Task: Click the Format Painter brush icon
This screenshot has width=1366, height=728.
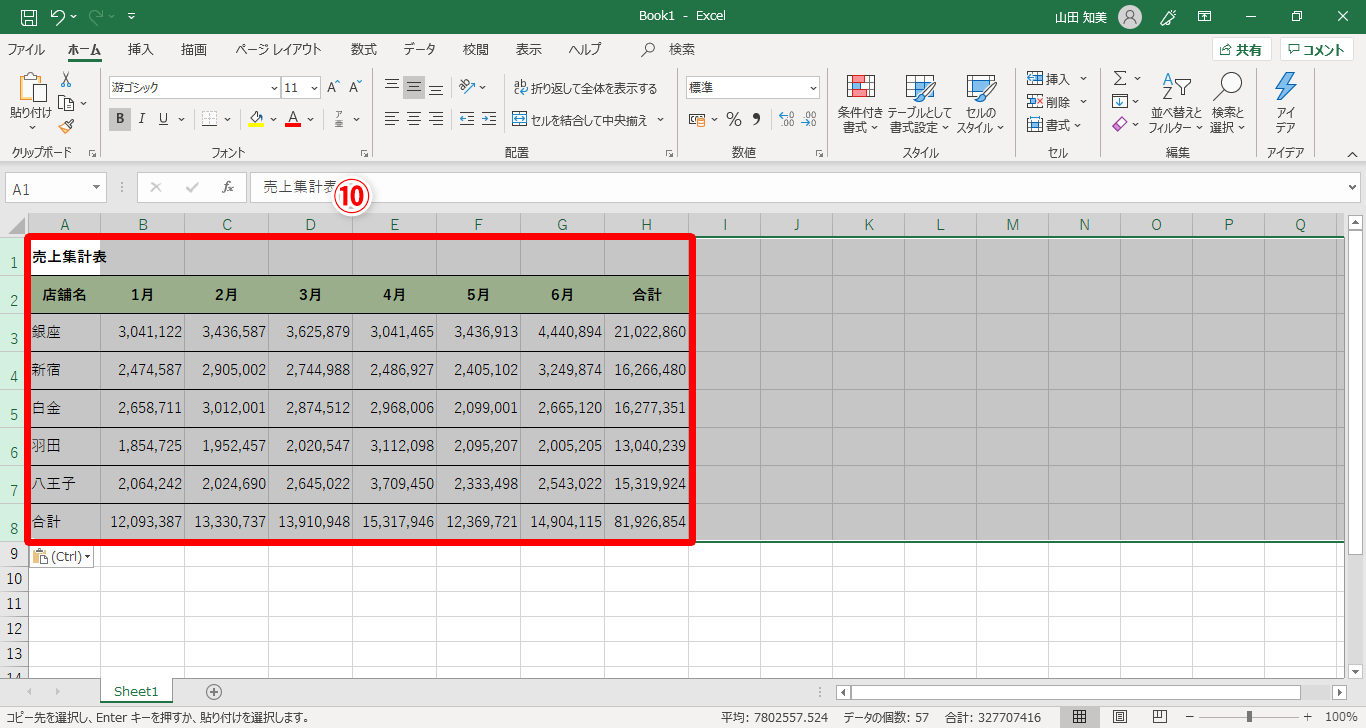Action: coord(66,126)
